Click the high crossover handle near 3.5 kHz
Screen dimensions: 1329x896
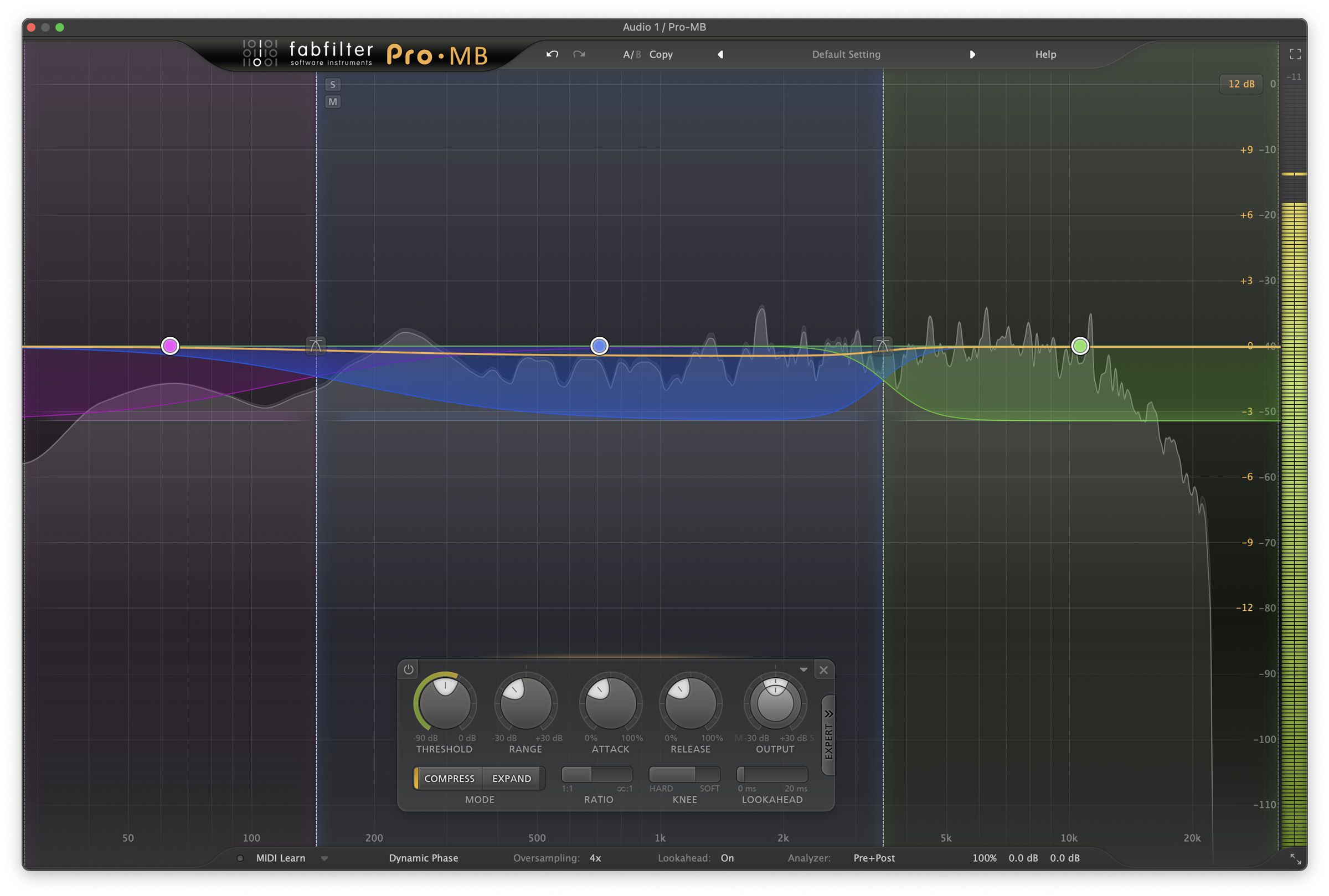(882, 345)
